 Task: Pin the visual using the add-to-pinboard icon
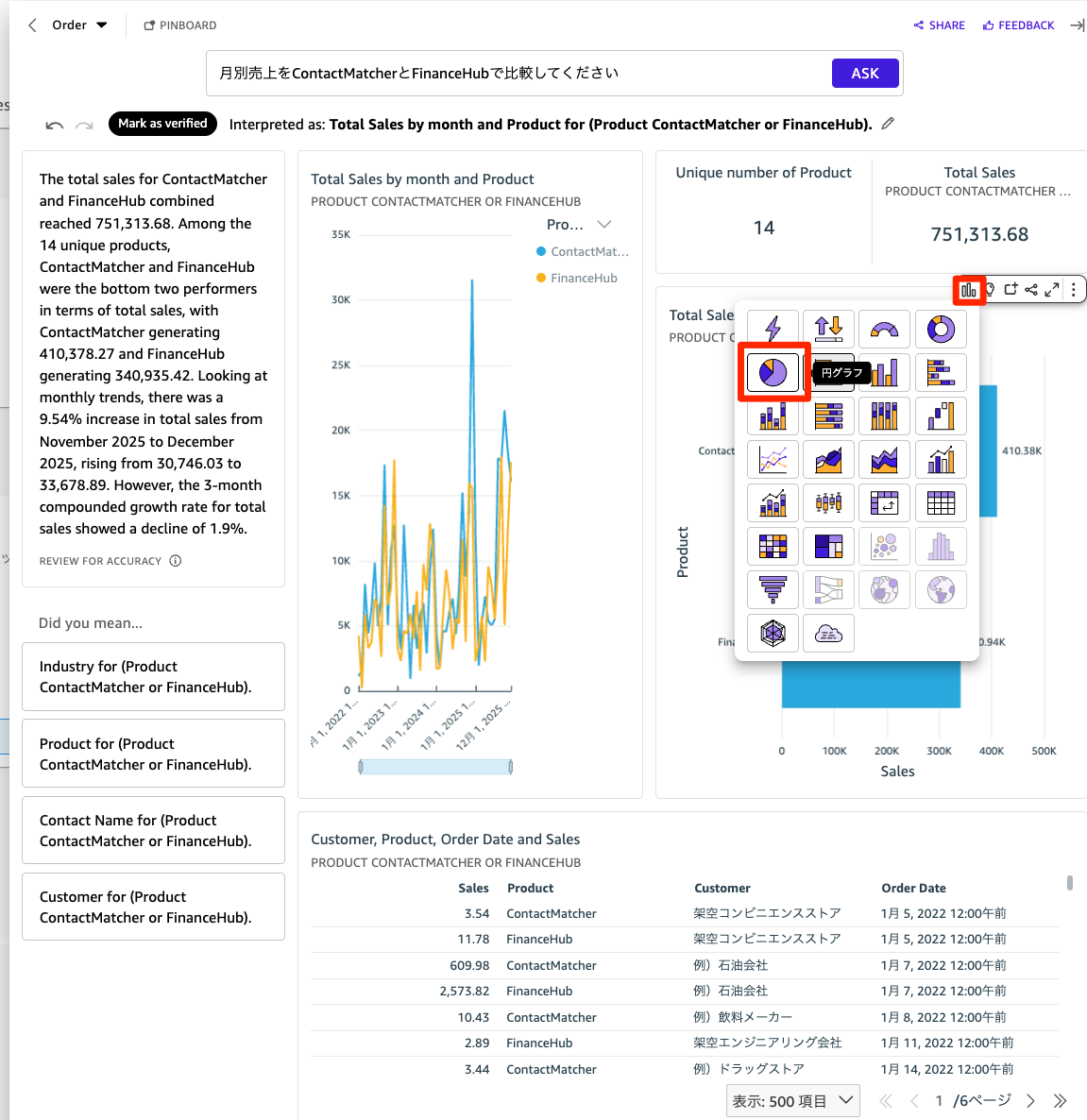[1011, 290]
